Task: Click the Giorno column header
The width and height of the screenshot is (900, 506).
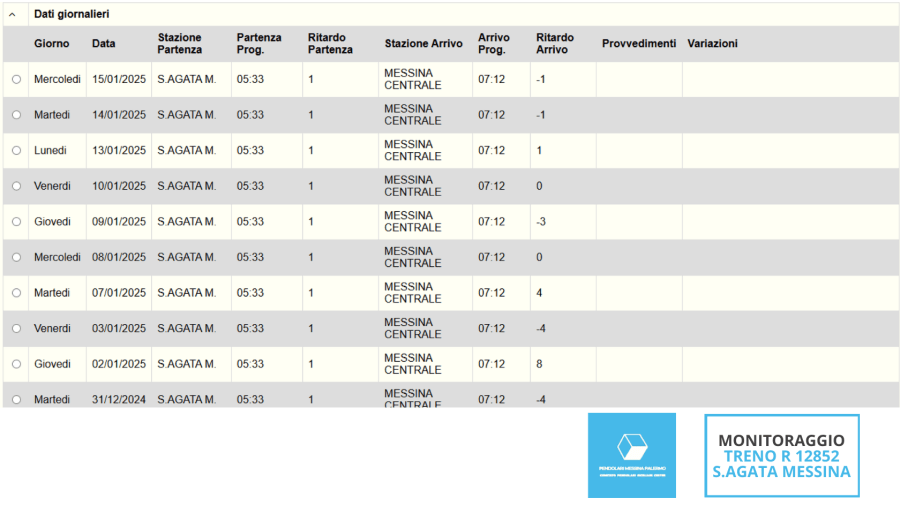Action: click(52, 44)
